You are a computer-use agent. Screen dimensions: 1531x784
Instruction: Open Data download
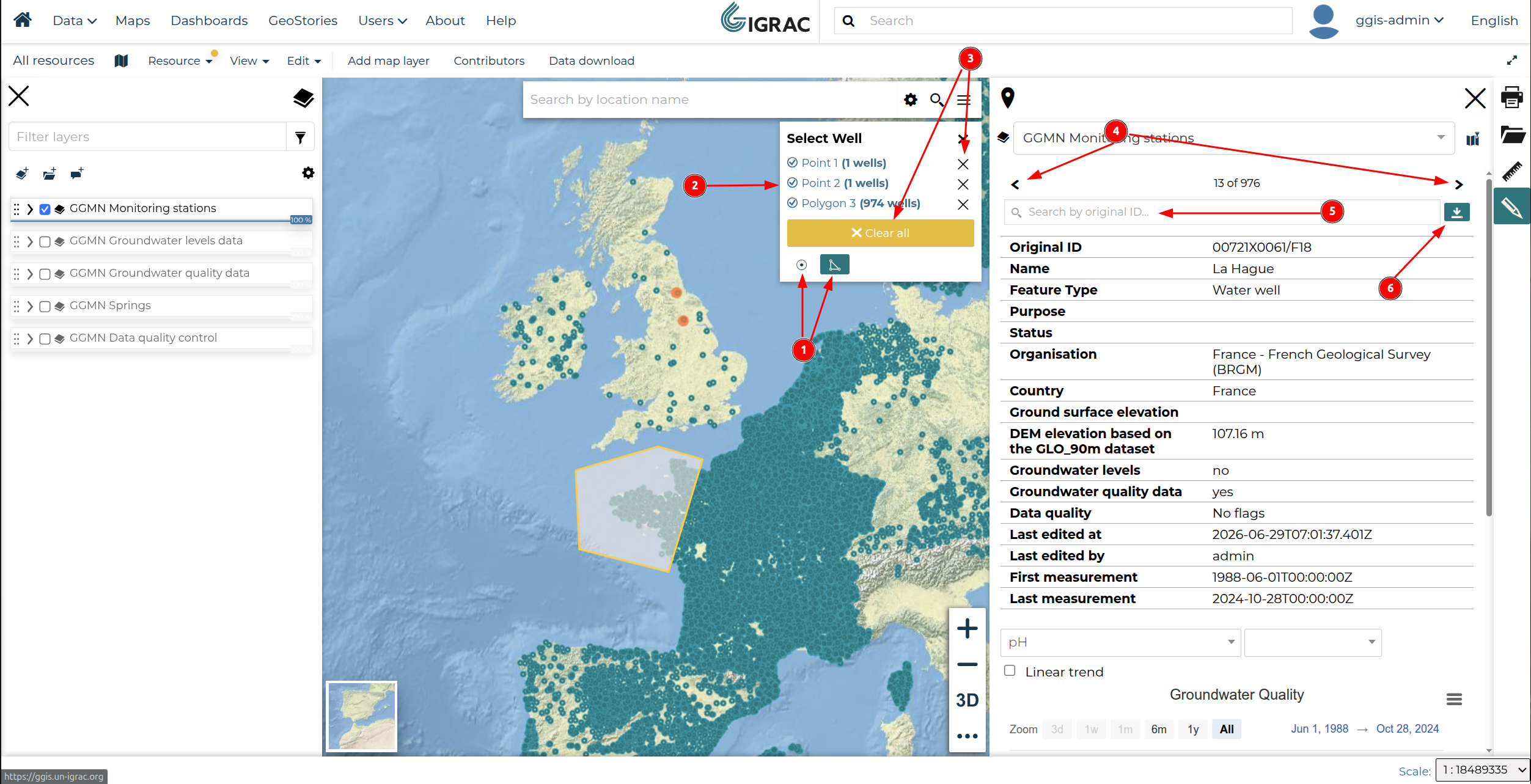tap(591, 60)
